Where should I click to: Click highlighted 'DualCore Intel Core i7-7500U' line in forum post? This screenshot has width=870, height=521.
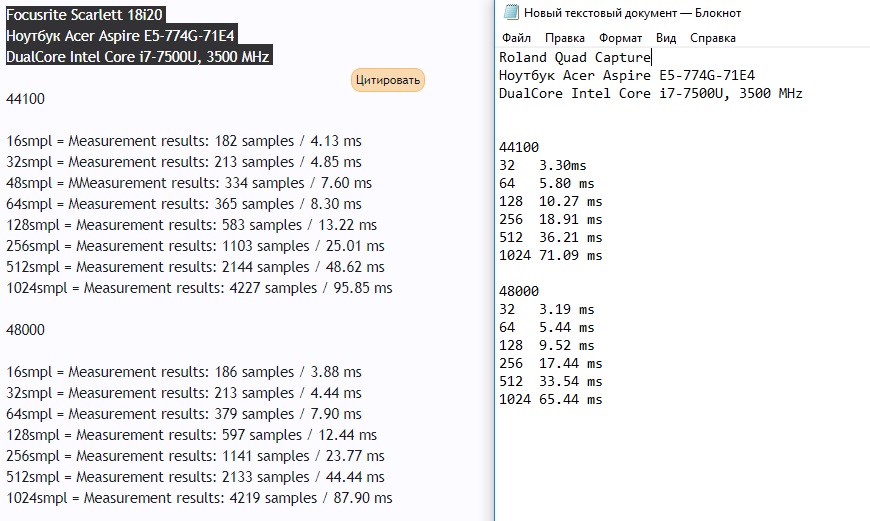(138, 57)
